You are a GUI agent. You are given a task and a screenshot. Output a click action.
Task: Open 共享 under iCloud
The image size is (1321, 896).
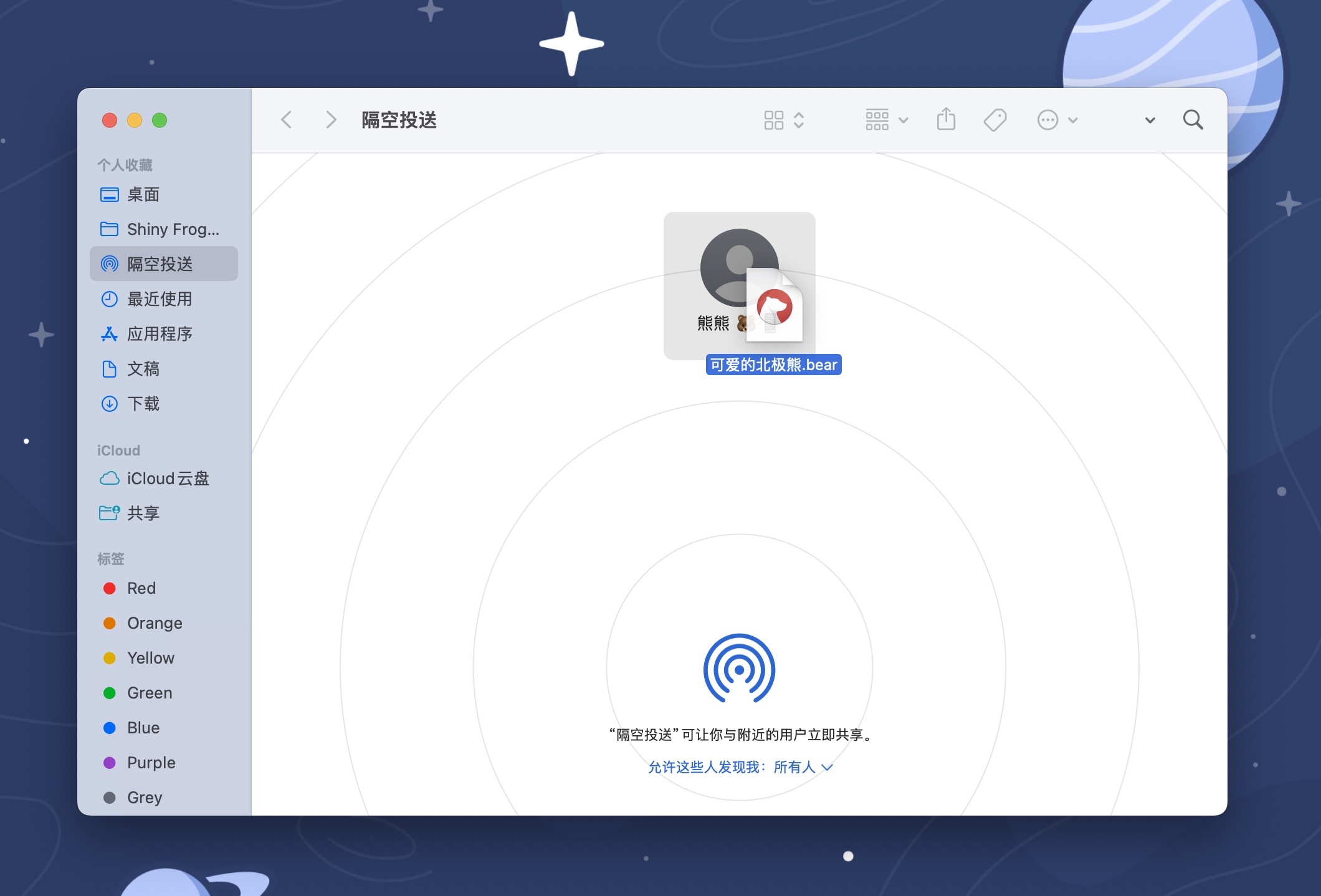click(143, 513)
